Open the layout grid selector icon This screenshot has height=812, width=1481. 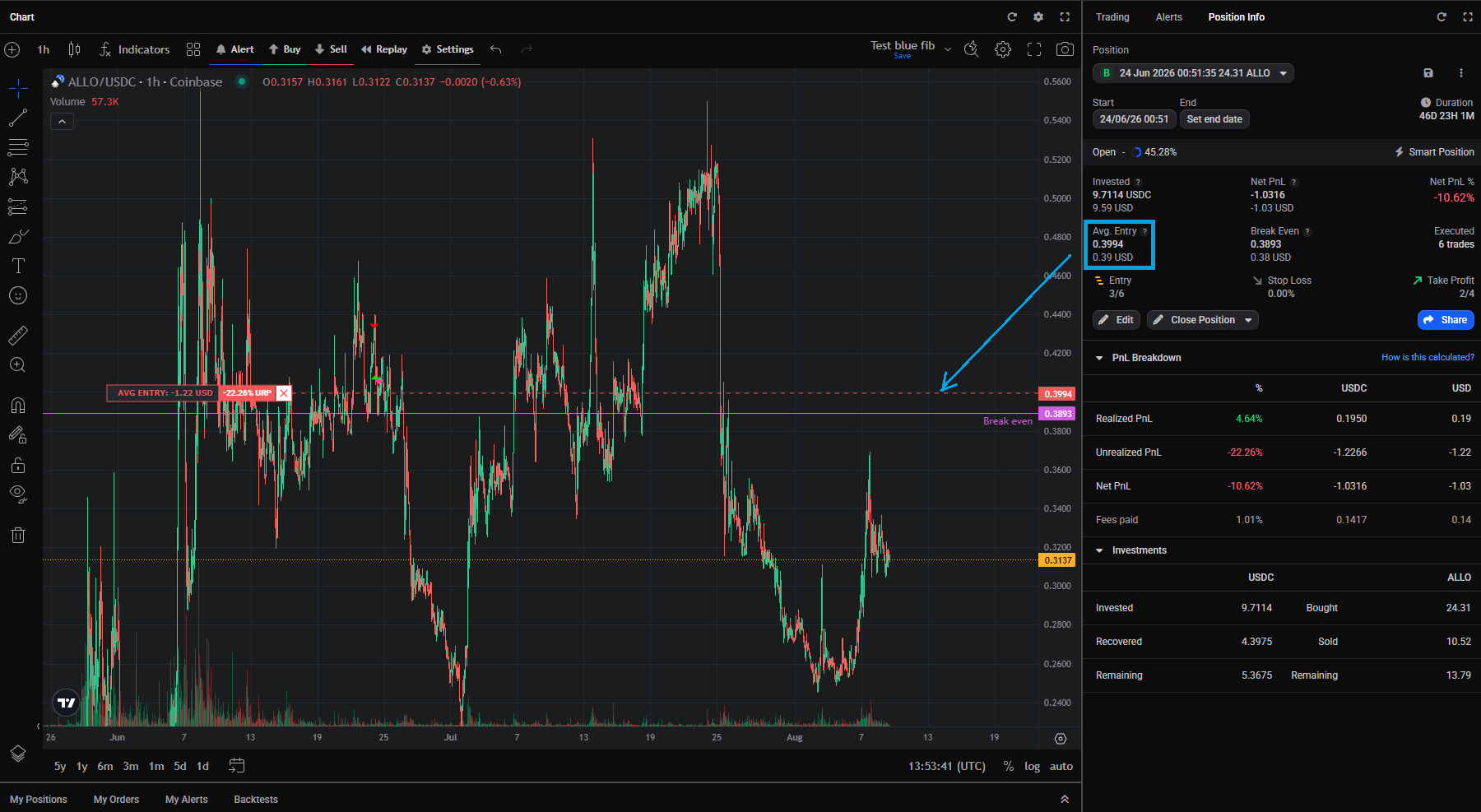click(x=193, y=49)
